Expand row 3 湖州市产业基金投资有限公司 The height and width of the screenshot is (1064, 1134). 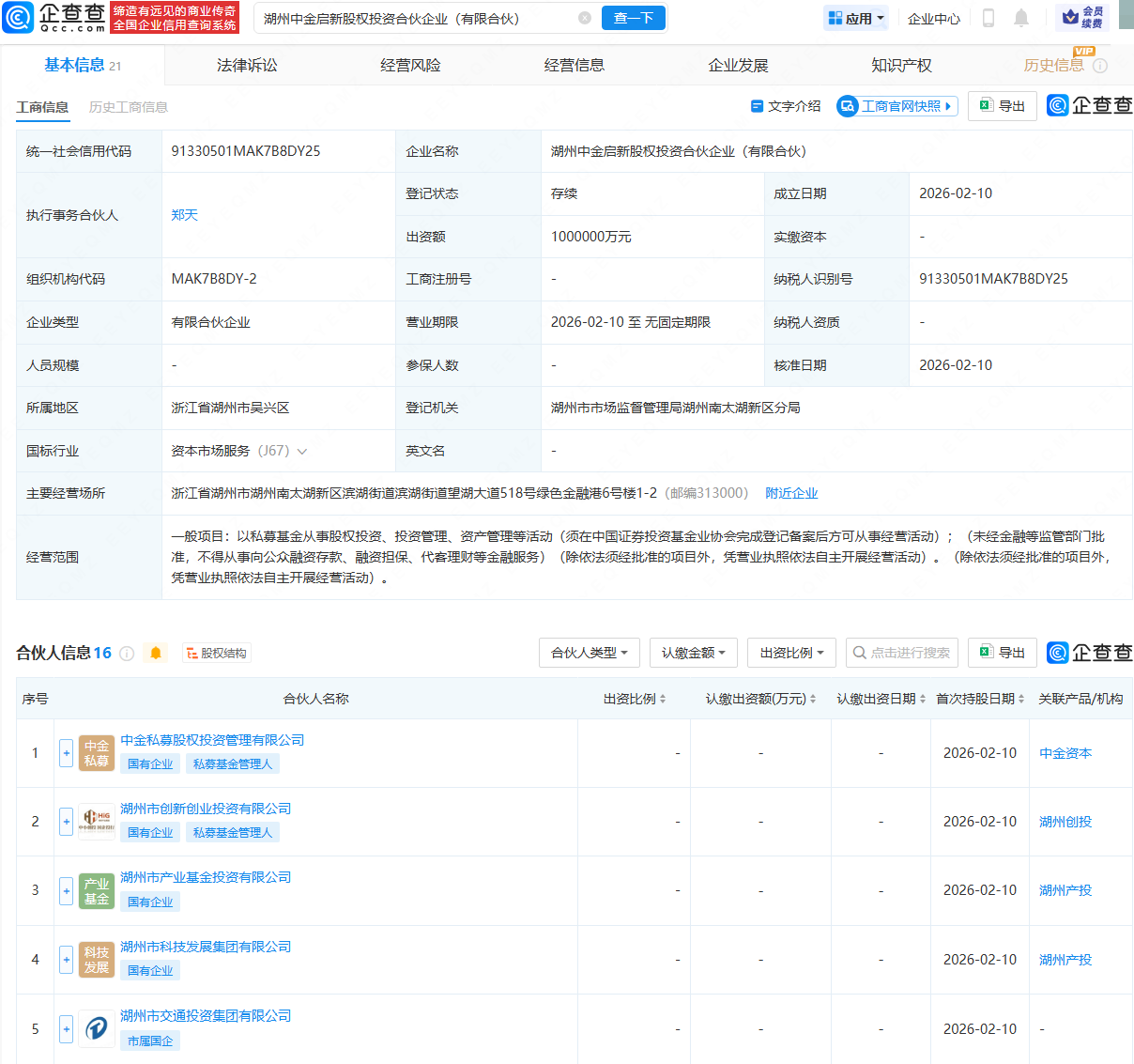click(67, 890)
